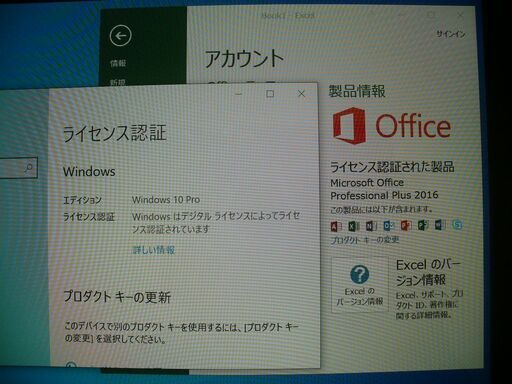Maximize the ライセンス認証 settings window
Image resolution: width=512 pixels, height=384 pixels.
(x=270, y=94)
